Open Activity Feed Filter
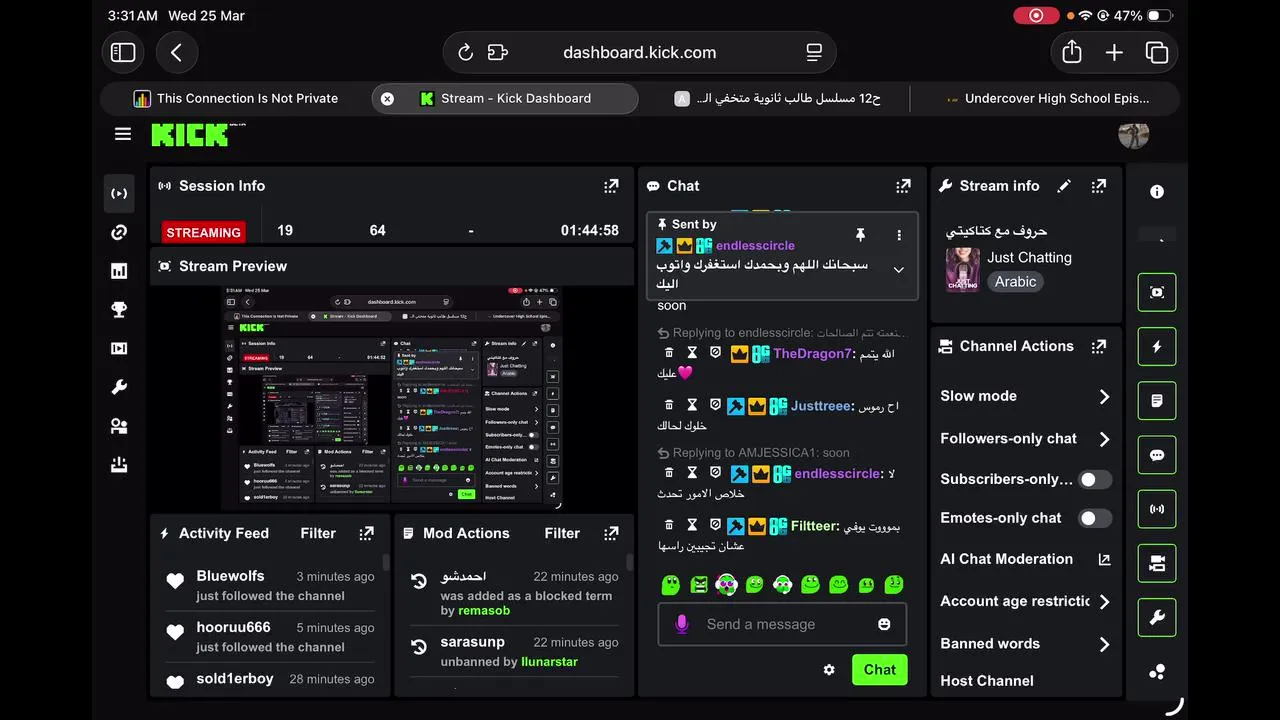This screenshot has height=720, width=1280. [318, 533]
